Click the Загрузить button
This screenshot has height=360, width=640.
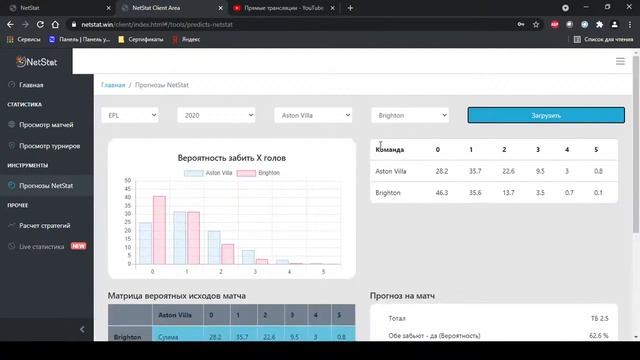(546, 115)
